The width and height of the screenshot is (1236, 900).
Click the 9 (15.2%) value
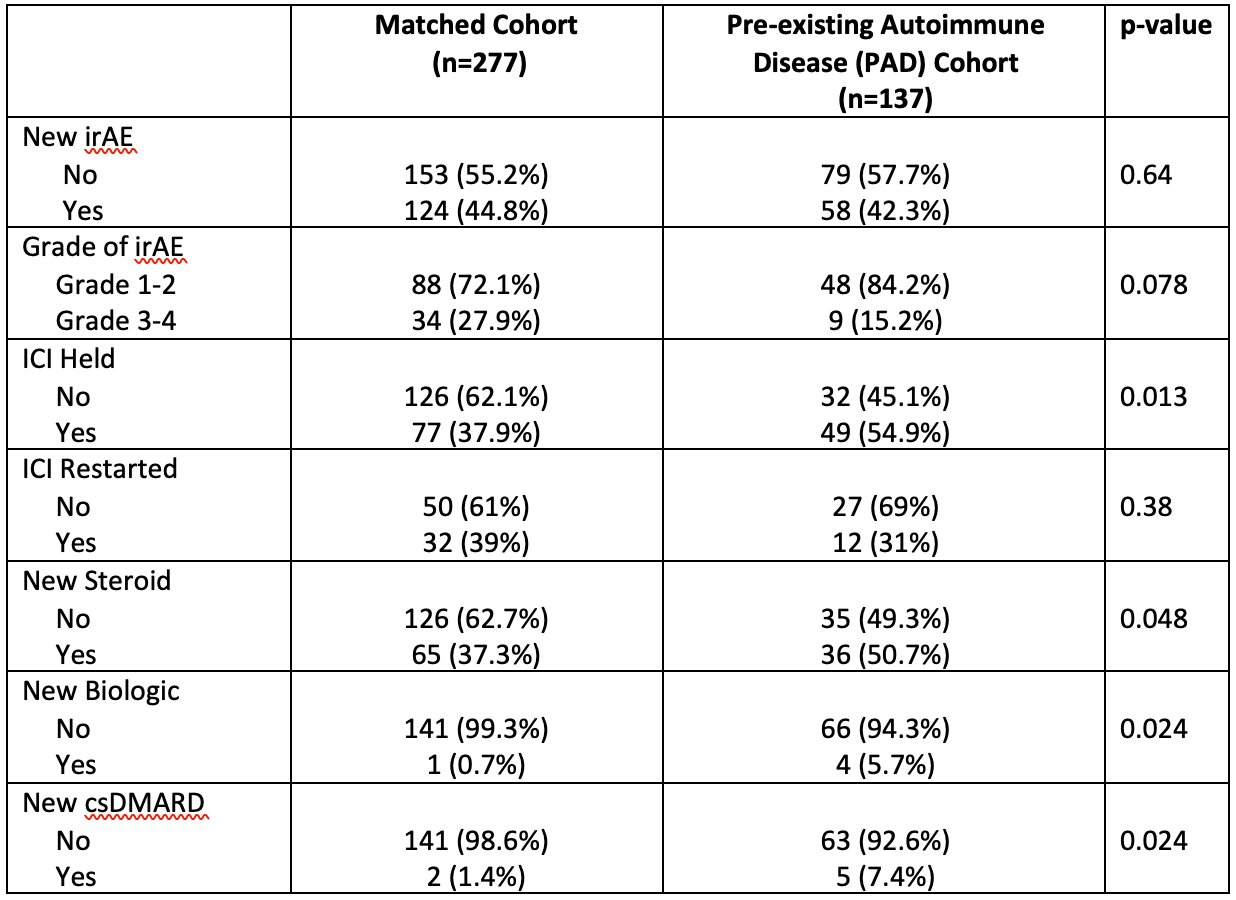tap(884, 322)
